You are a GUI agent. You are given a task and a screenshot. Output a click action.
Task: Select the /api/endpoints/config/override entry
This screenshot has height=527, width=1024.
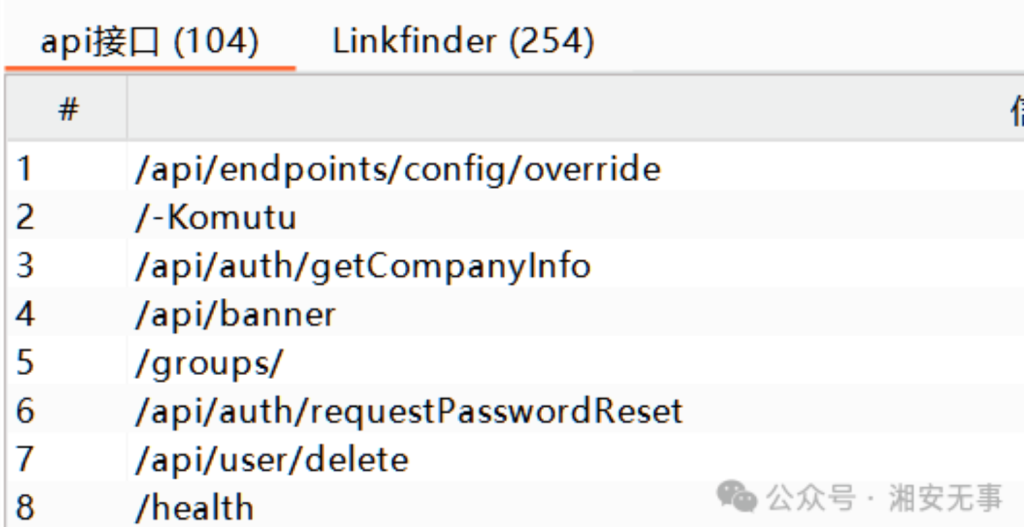(397, 168)
